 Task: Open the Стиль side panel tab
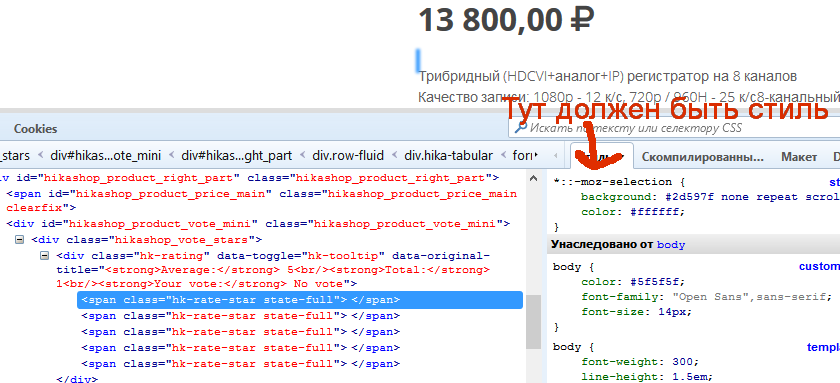click(x=602, y=157)
